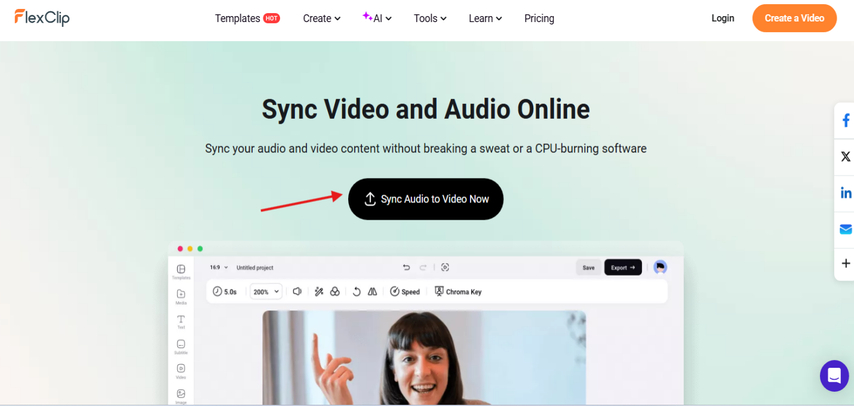
Task: Click the Create a Video button
Action: (794, 18)
